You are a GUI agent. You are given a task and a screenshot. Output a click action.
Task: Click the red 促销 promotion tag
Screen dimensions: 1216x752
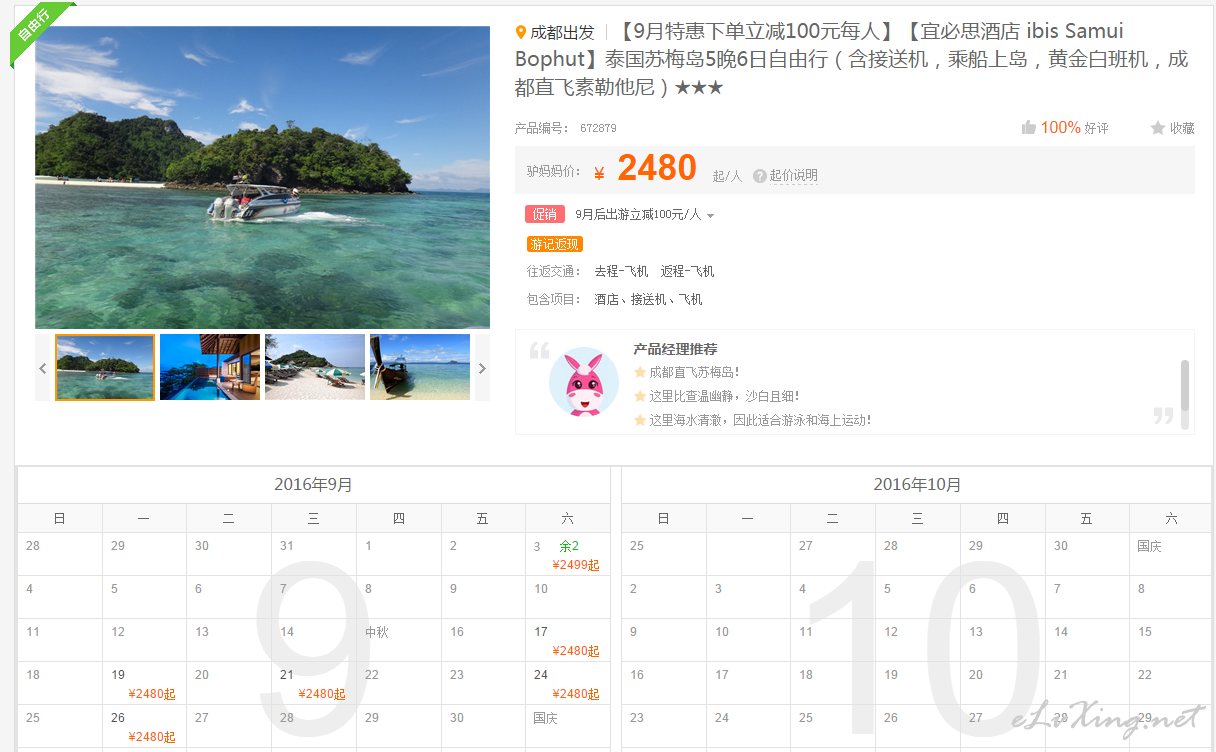tap(545, 214)
